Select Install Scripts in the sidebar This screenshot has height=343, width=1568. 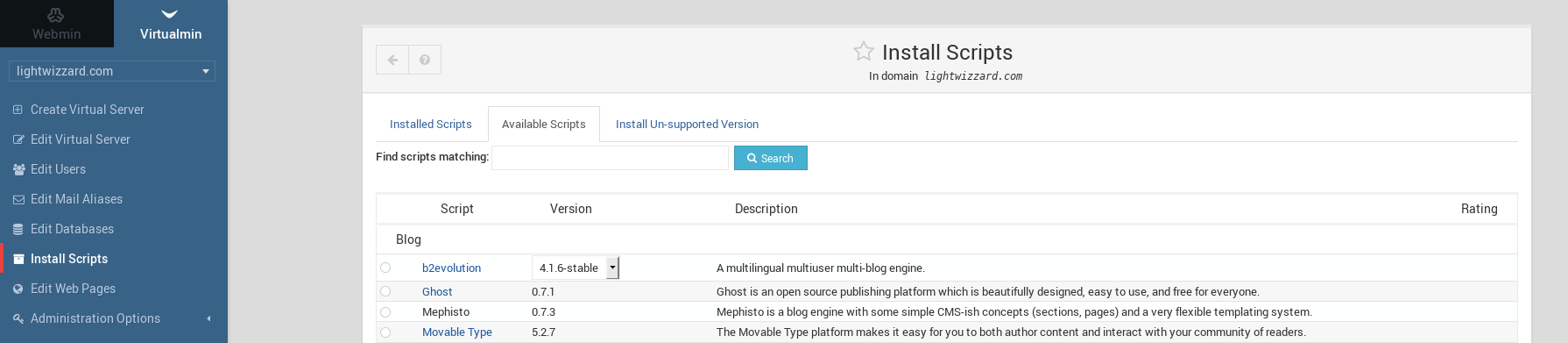(69, 259)
